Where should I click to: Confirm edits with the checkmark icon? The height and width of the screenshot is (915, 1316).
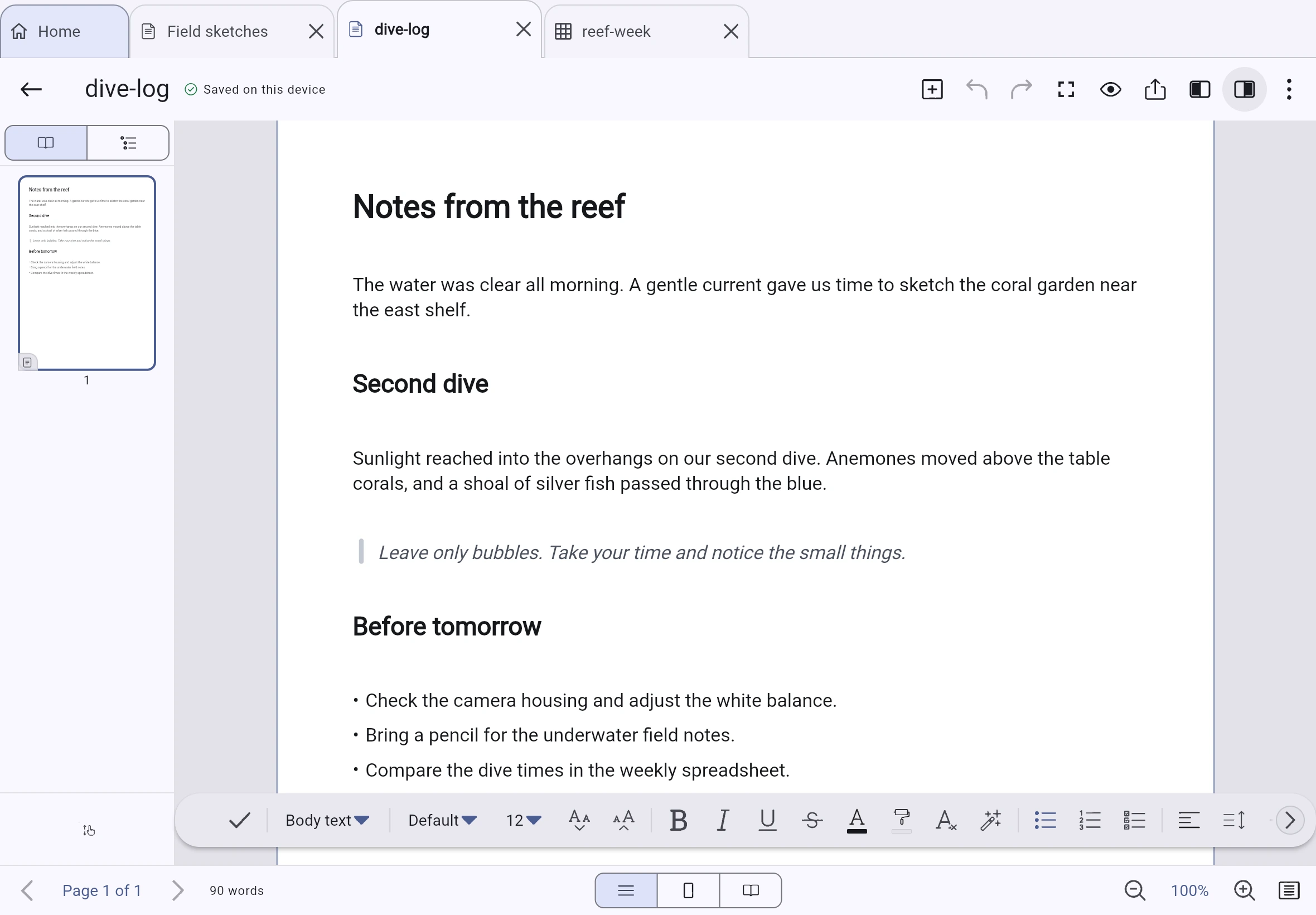tap(239, 820)
